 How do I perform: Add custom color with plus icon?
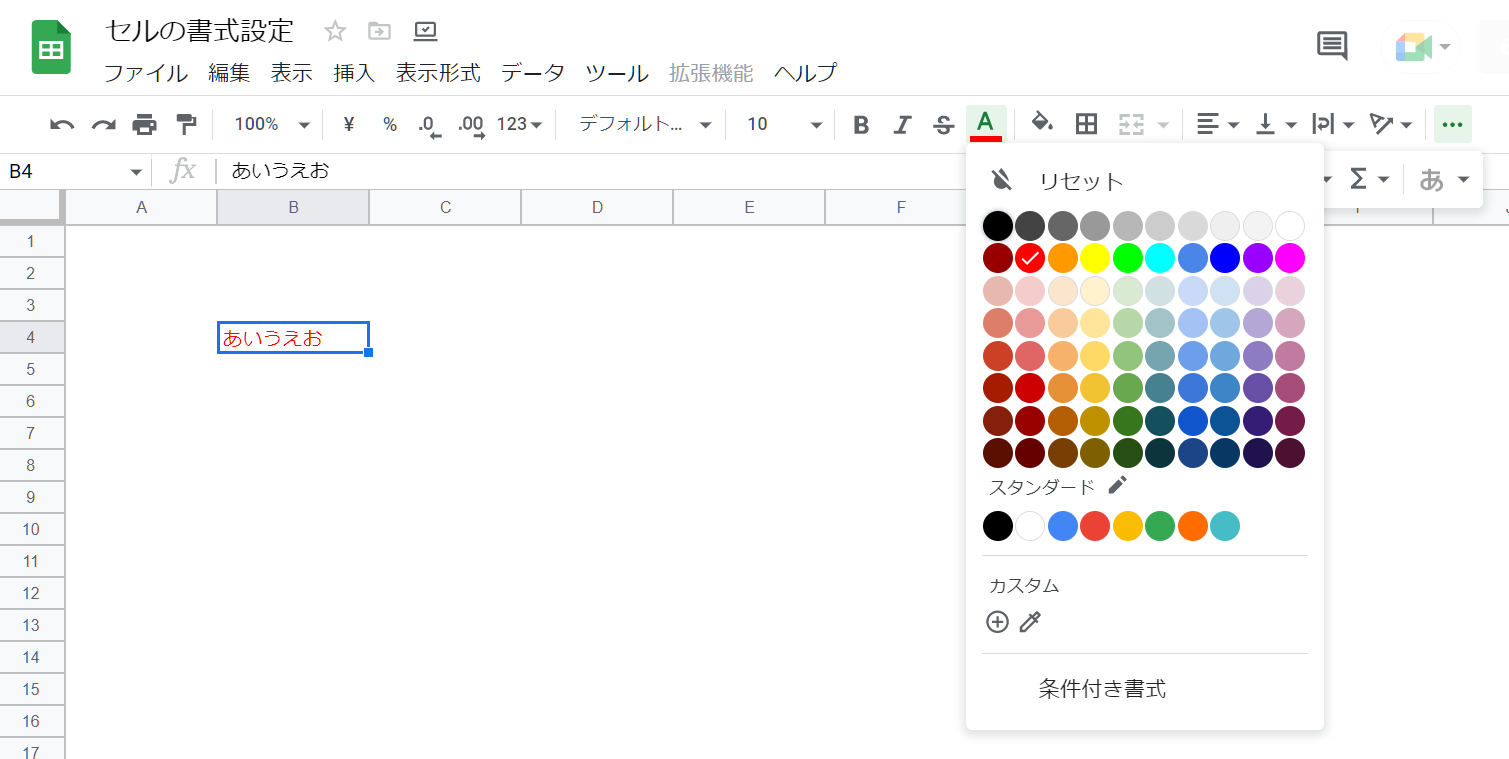997,622
